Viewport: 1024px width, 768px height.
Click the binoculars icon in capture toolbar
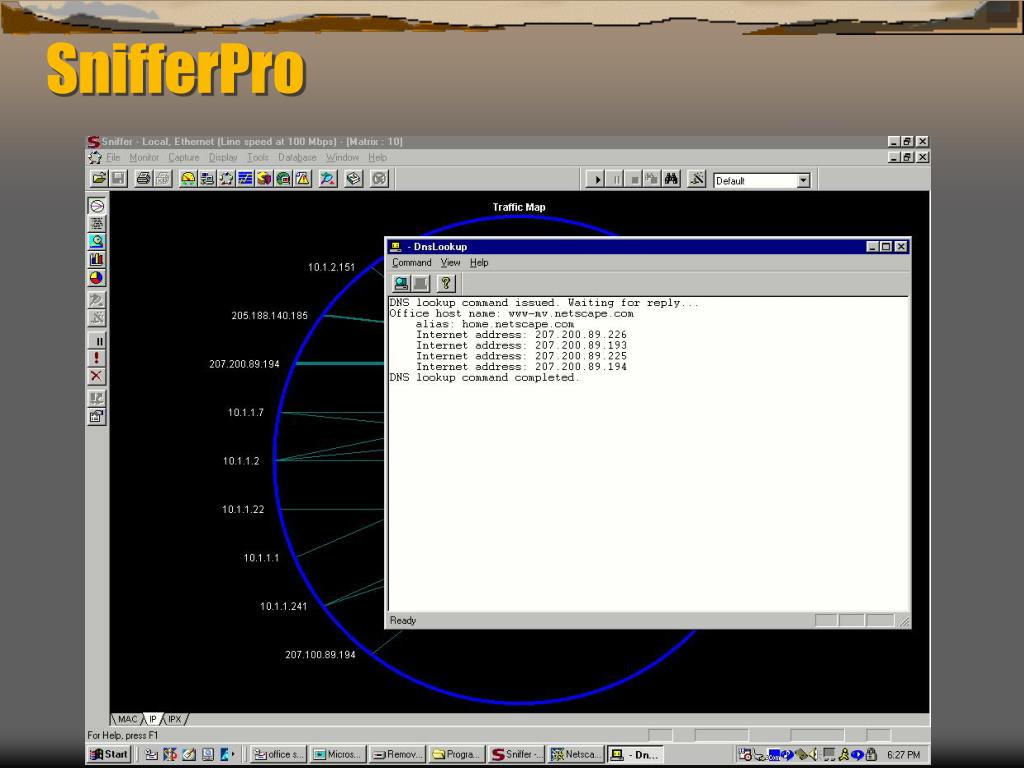pos(672,180)
